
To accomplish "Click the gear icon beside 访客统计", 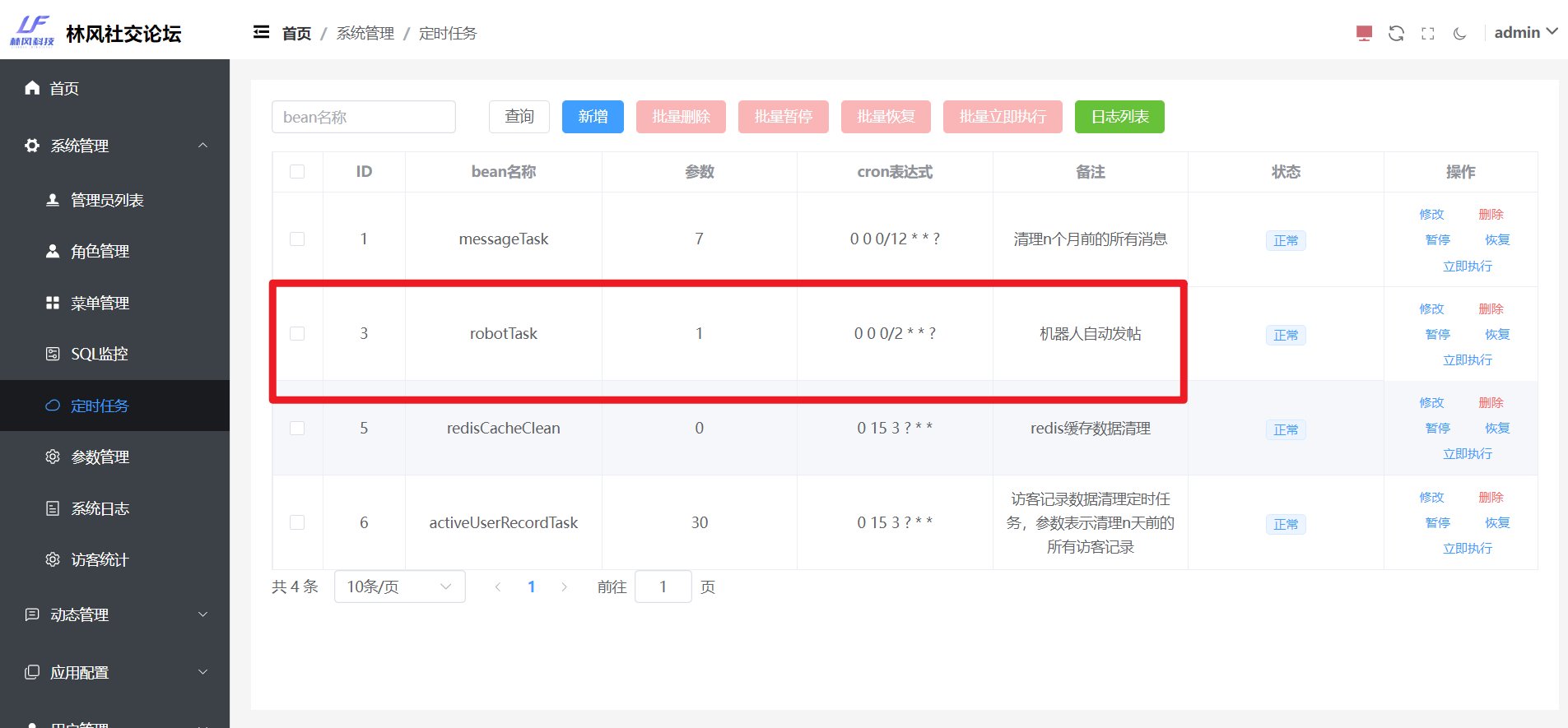I will [x=53, y=559].
